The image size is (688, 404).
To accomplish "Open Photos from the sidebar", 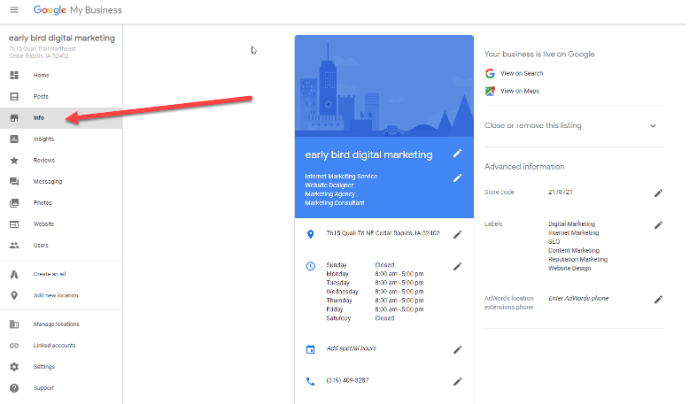I will pyautogui.click(x=43, y=202).
